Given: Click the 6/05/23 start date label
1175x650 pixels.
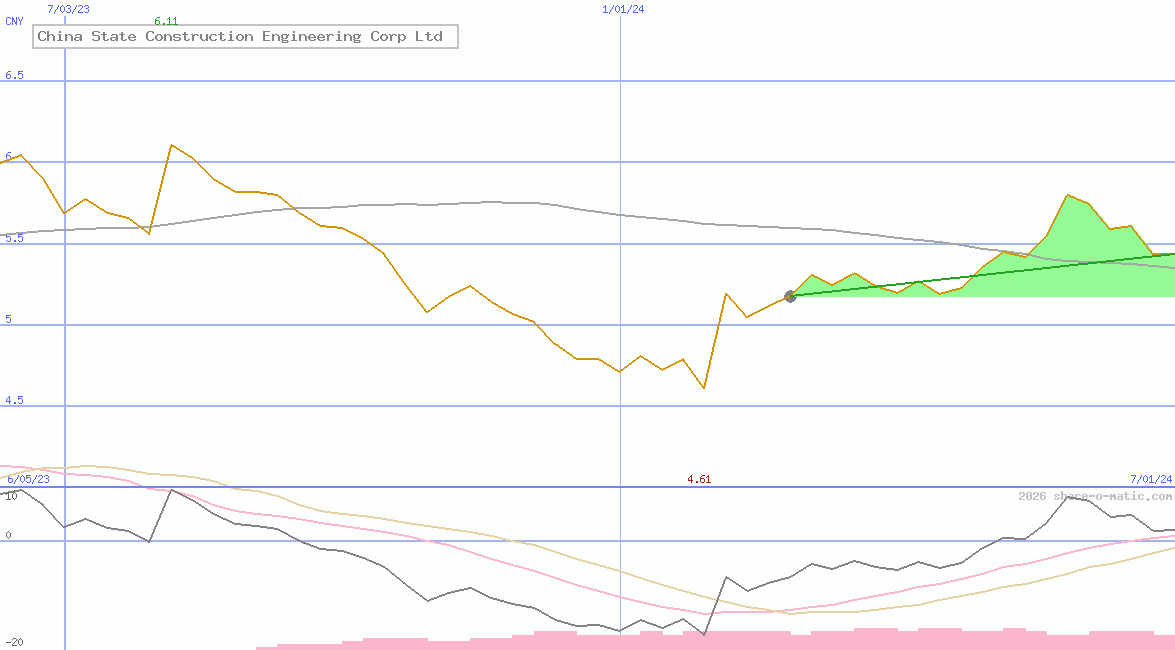Looking at the screenshot, I should [28, 479].
